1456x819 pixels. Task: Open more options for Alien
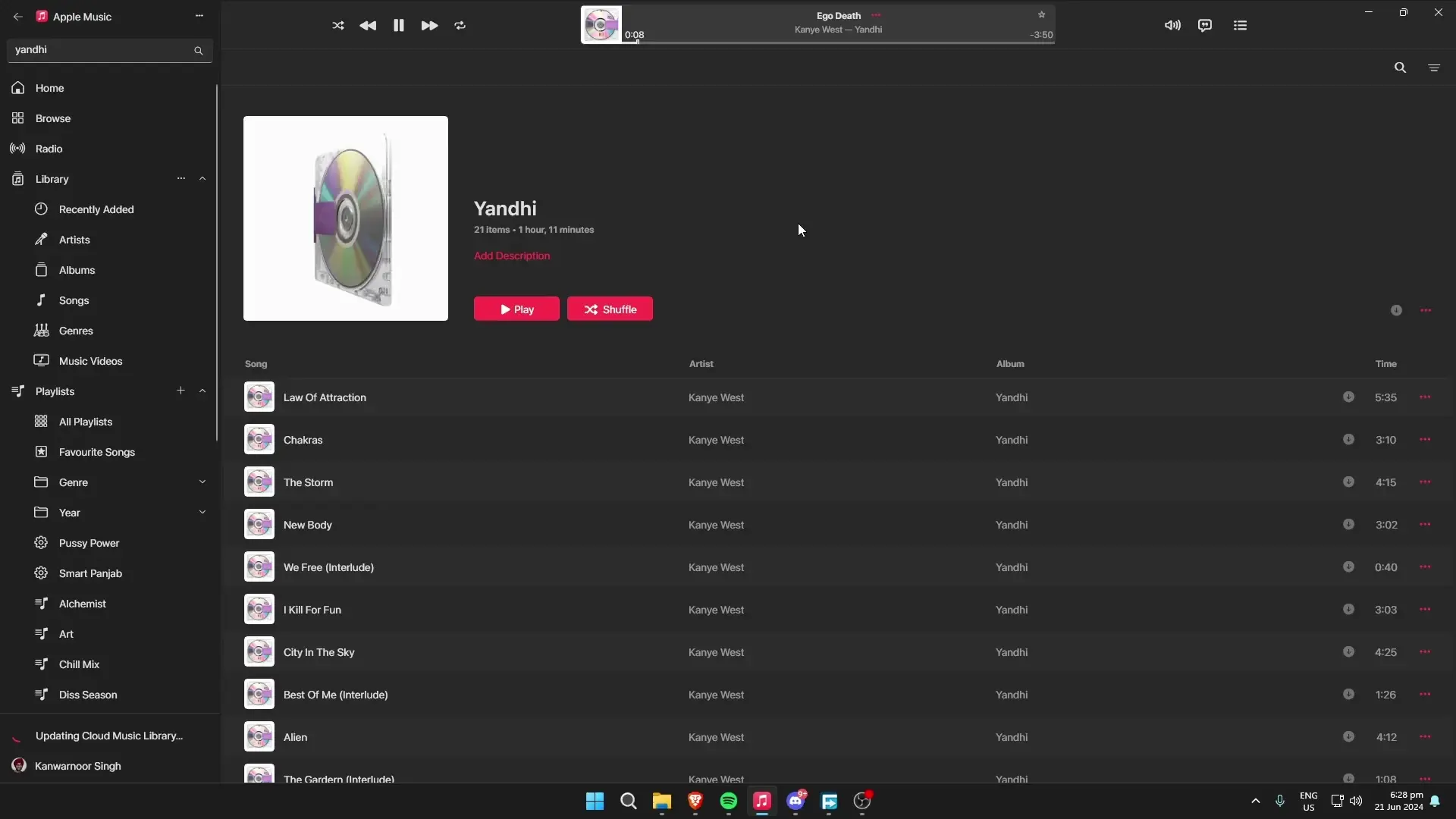[1425, 736]
